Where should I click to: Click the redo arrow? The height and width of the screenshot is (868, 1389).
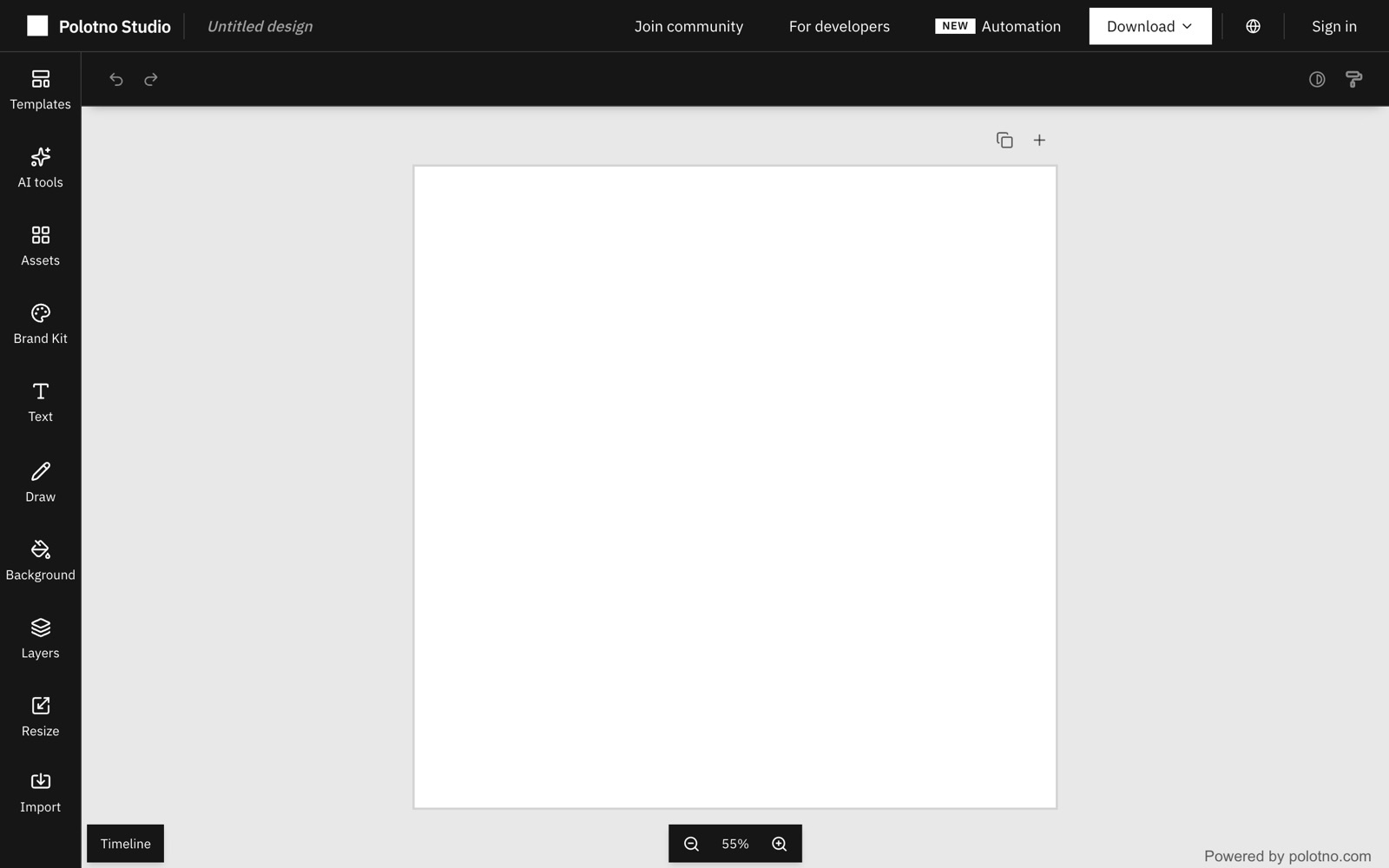tap(151, 80)
